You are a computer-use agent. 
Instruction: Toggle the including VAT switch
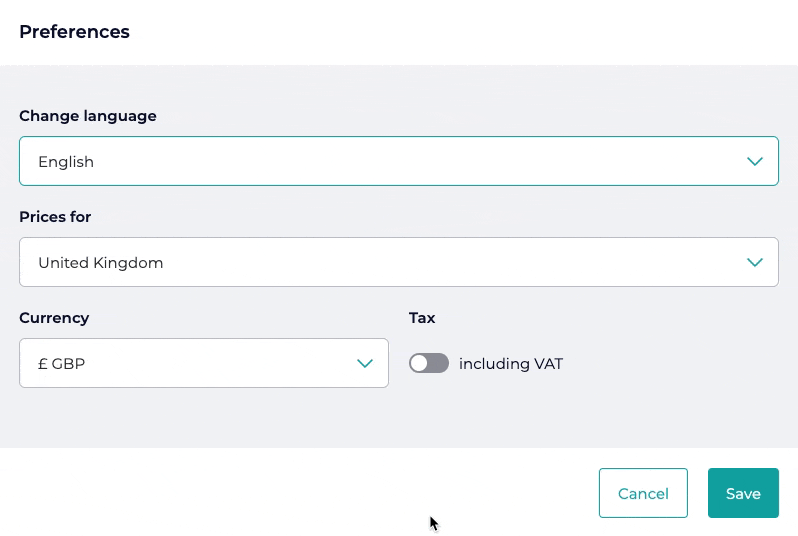point(429,364)
